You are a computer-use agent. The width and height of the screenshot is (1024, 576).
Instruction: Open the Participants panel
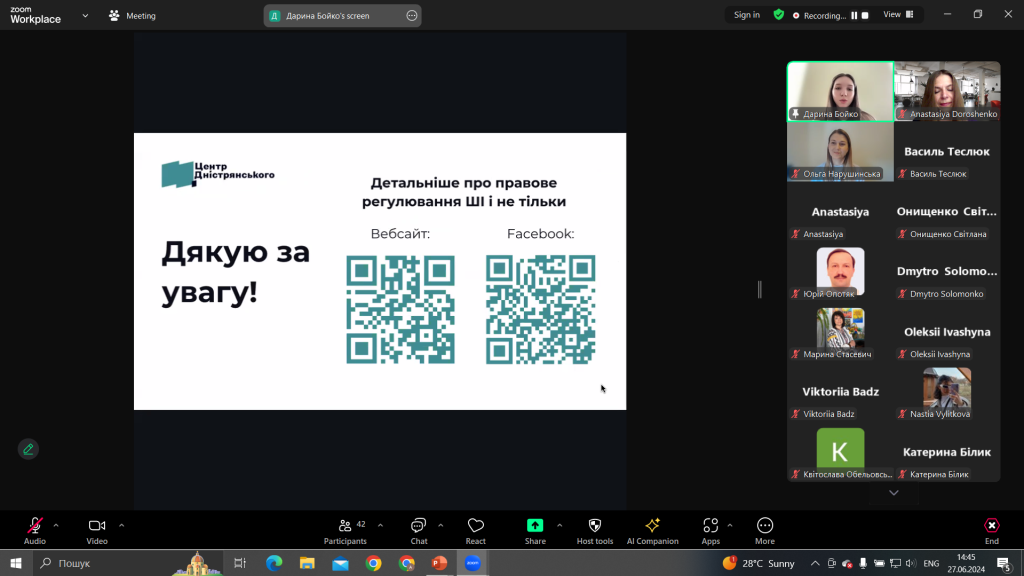(345, 531)
